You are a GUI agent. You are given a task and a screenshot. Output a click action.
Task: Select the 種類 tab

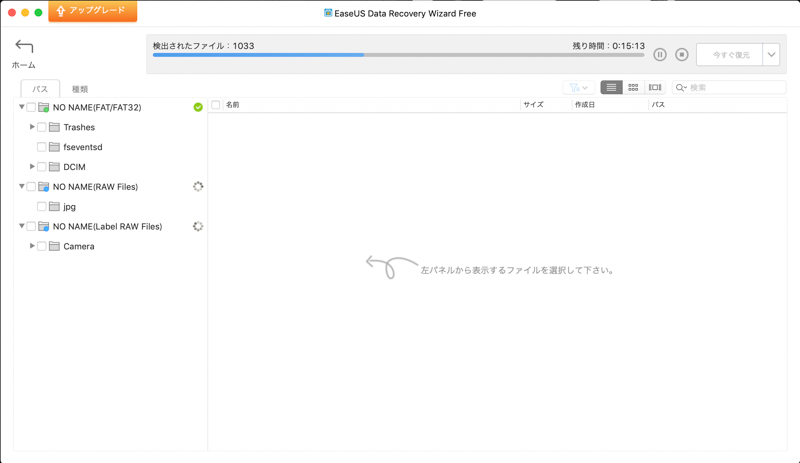(80, 89)
